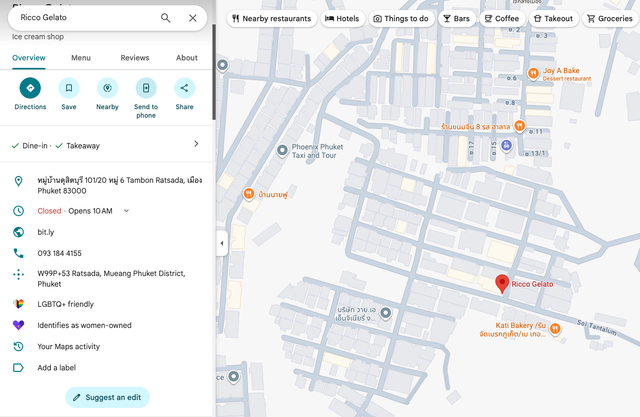Open the Menu tab

point(81,58)
